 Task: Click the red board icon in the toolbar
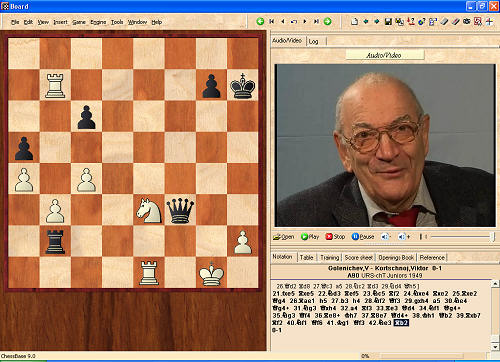[x=478, y=22]
